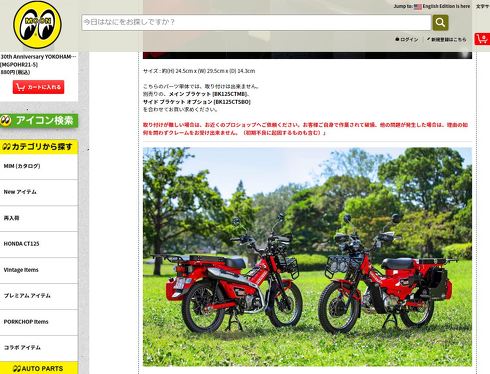Select MM (カタログ) category
490x374 pixels.
click(39, 166)
